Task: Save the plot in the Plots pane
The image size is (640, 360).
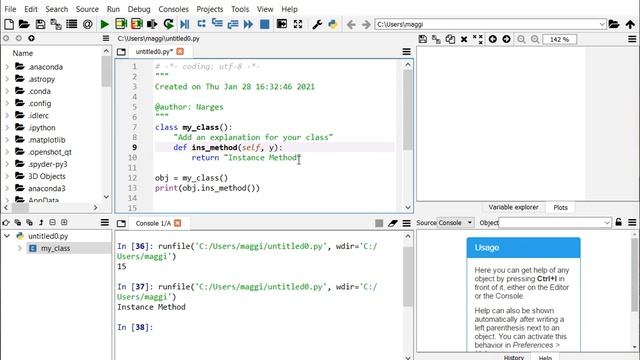Action: point(423,39)
